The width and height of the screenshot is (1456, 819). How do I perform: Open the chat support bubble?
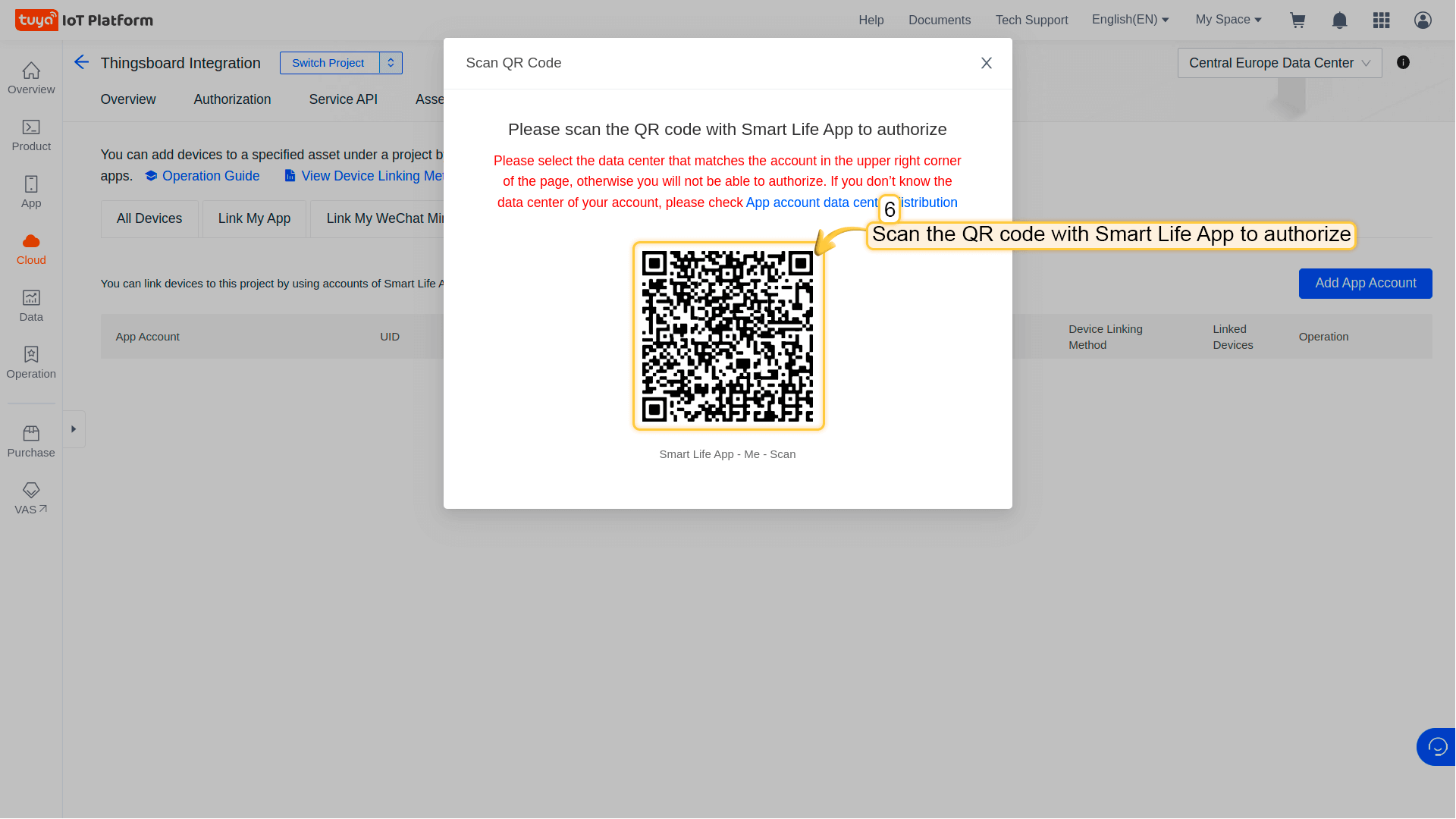pos(1436,747)
